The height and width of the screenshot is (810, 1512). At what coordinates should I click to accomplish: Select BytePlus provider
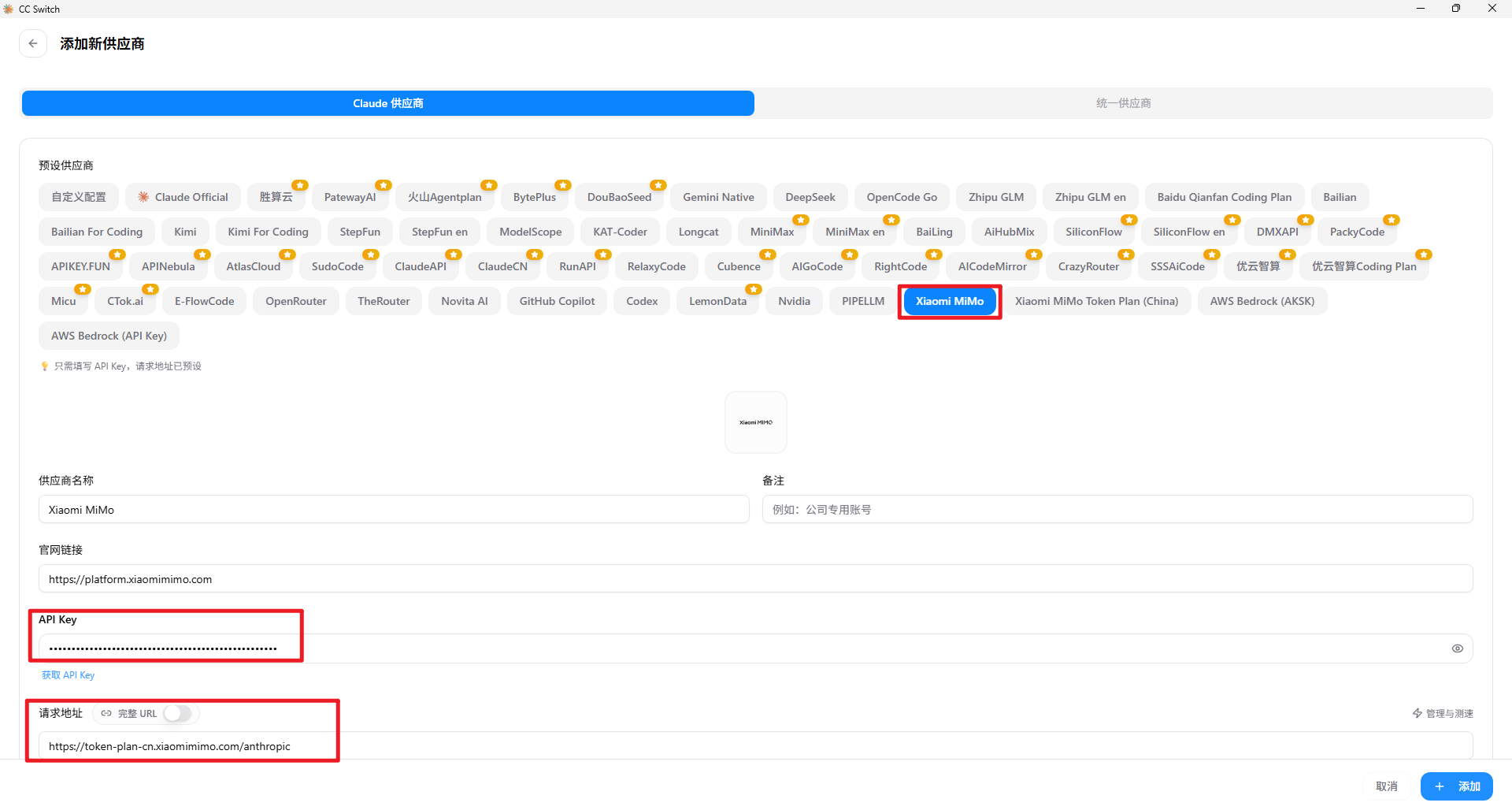click(x=535, y=197)
